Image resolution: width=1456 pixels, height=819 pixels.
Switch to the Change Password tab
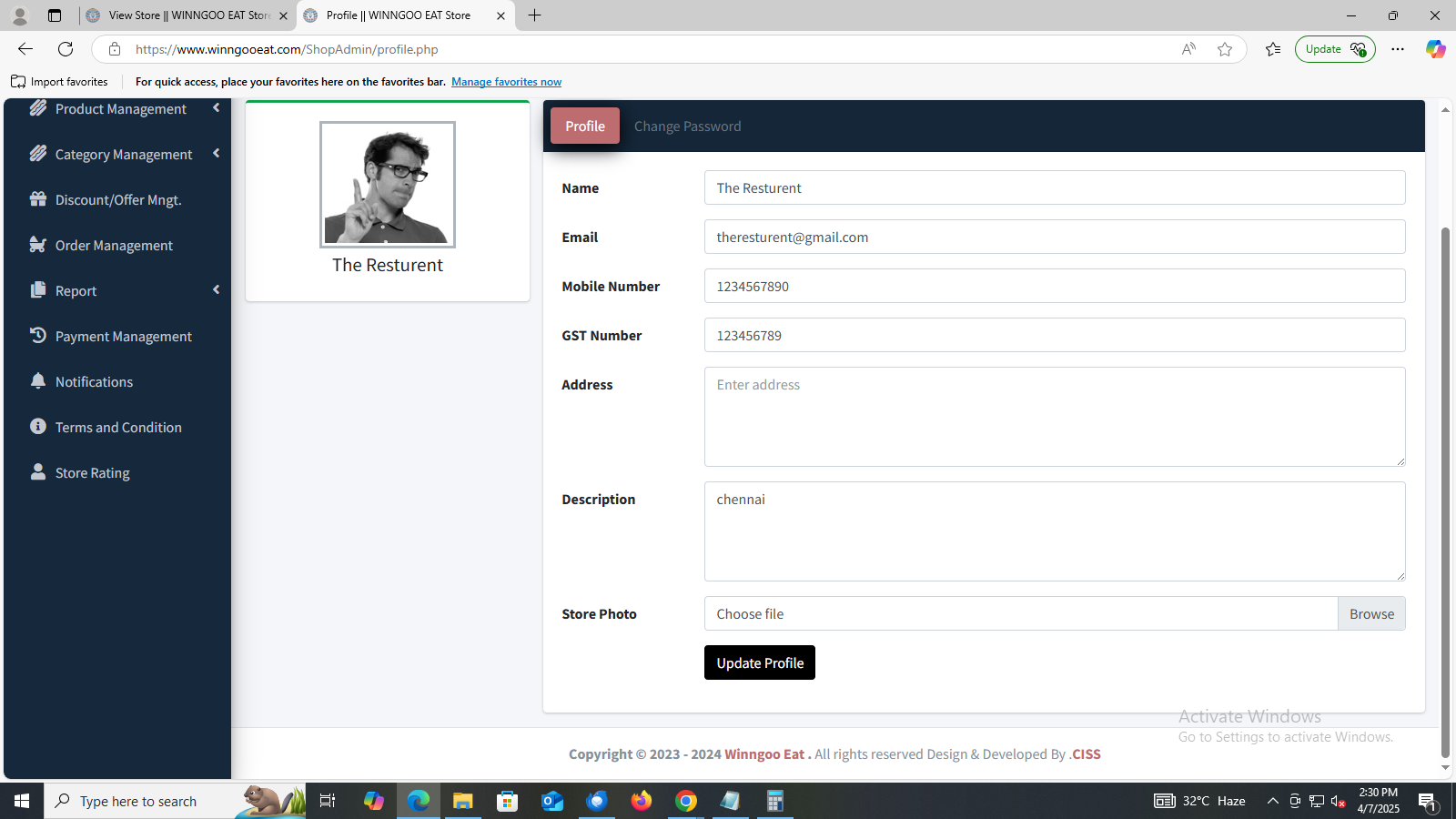point(687,126)
